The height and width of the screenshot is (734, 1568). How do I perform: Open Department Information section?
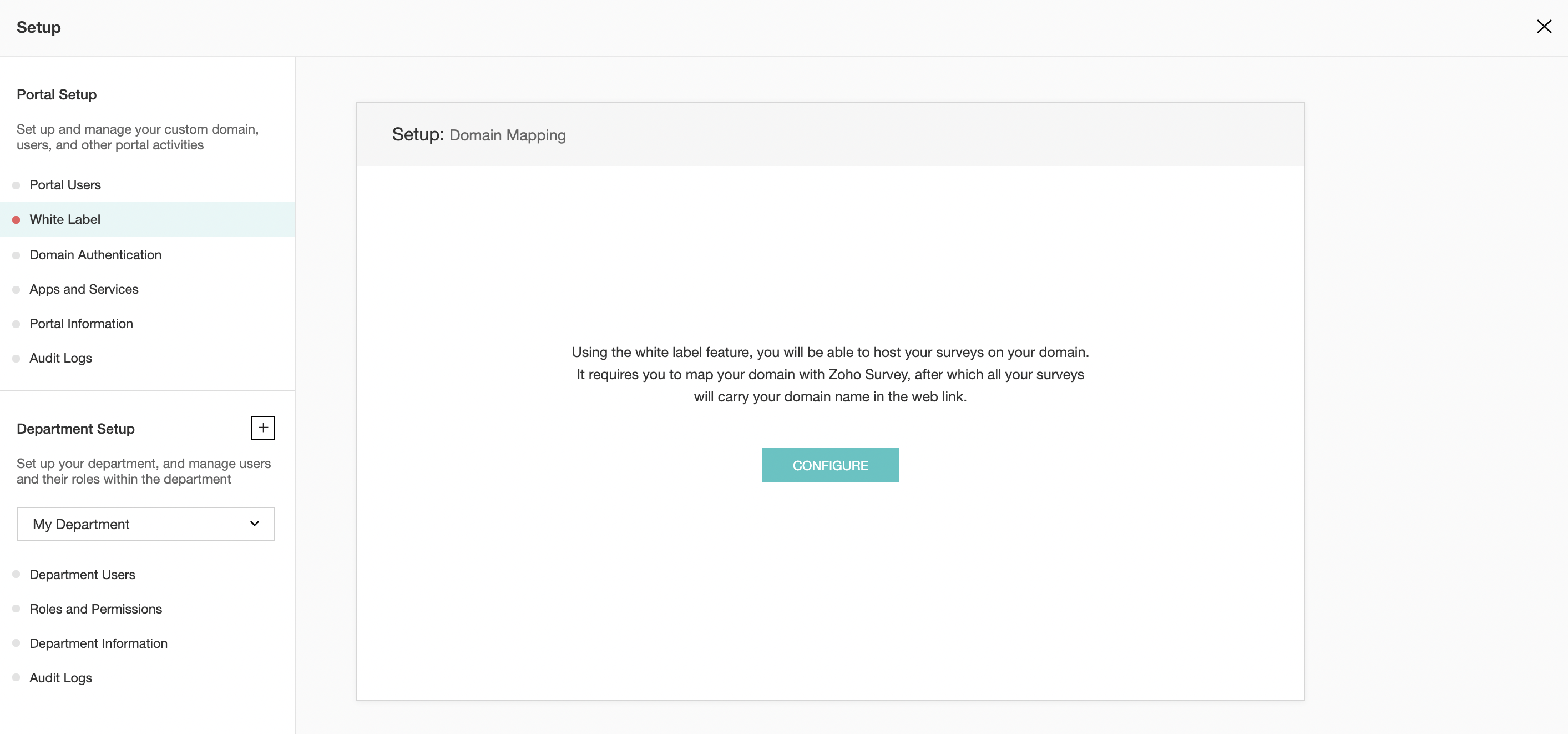click(99, 643)
